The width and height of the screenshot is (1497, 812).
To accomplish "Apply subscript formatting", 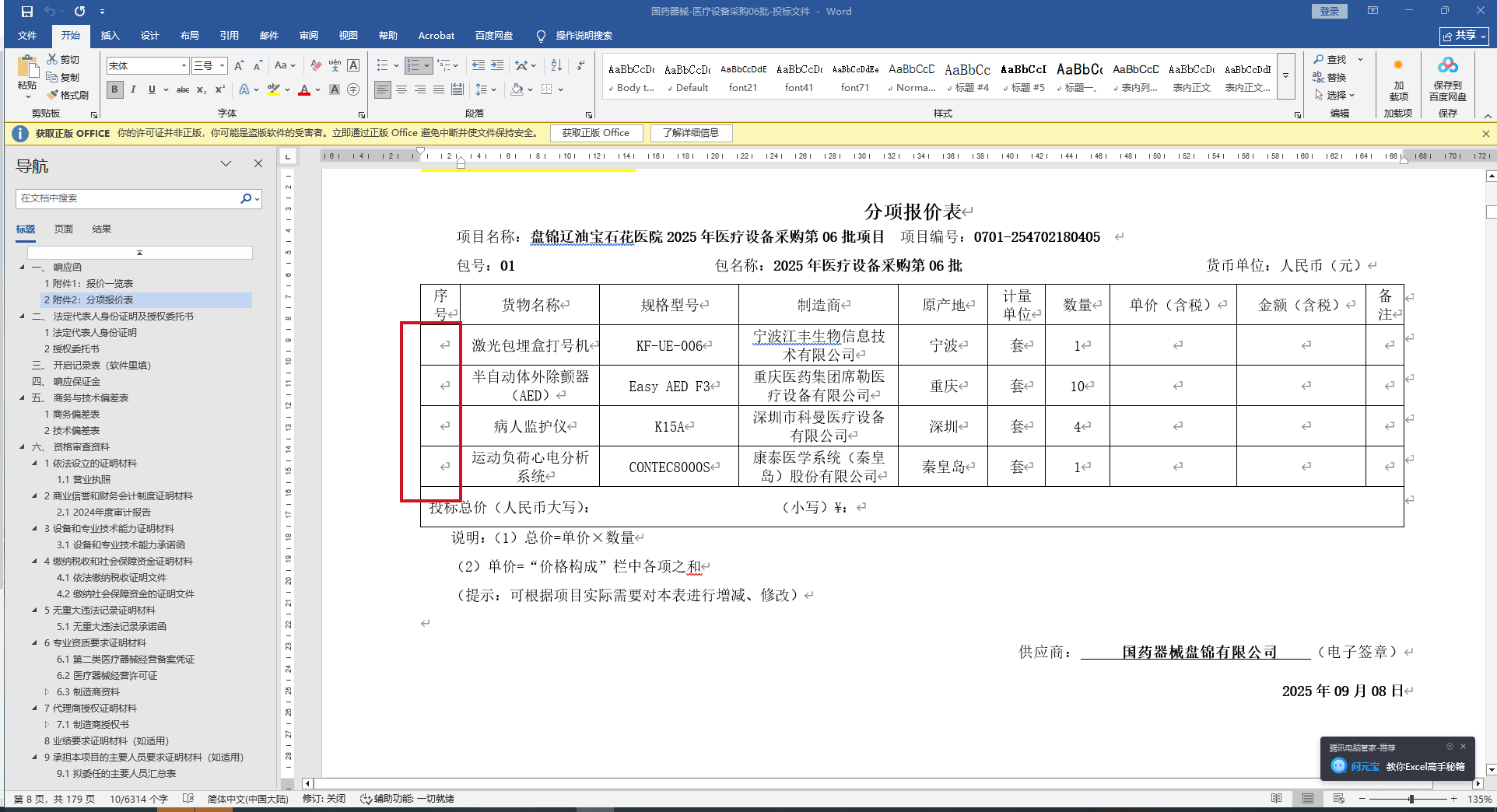I will tap(202, 90).
